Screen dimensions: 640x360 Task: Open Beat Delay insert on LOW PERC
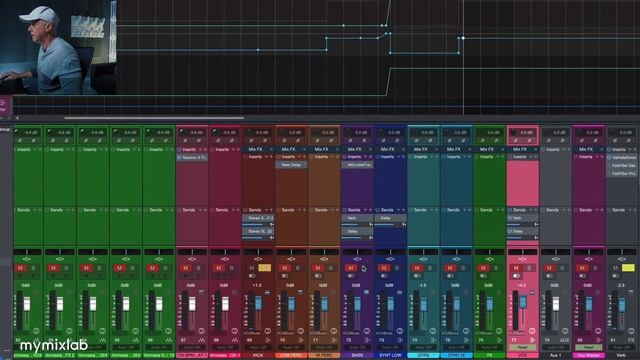[x=291, y=165]
